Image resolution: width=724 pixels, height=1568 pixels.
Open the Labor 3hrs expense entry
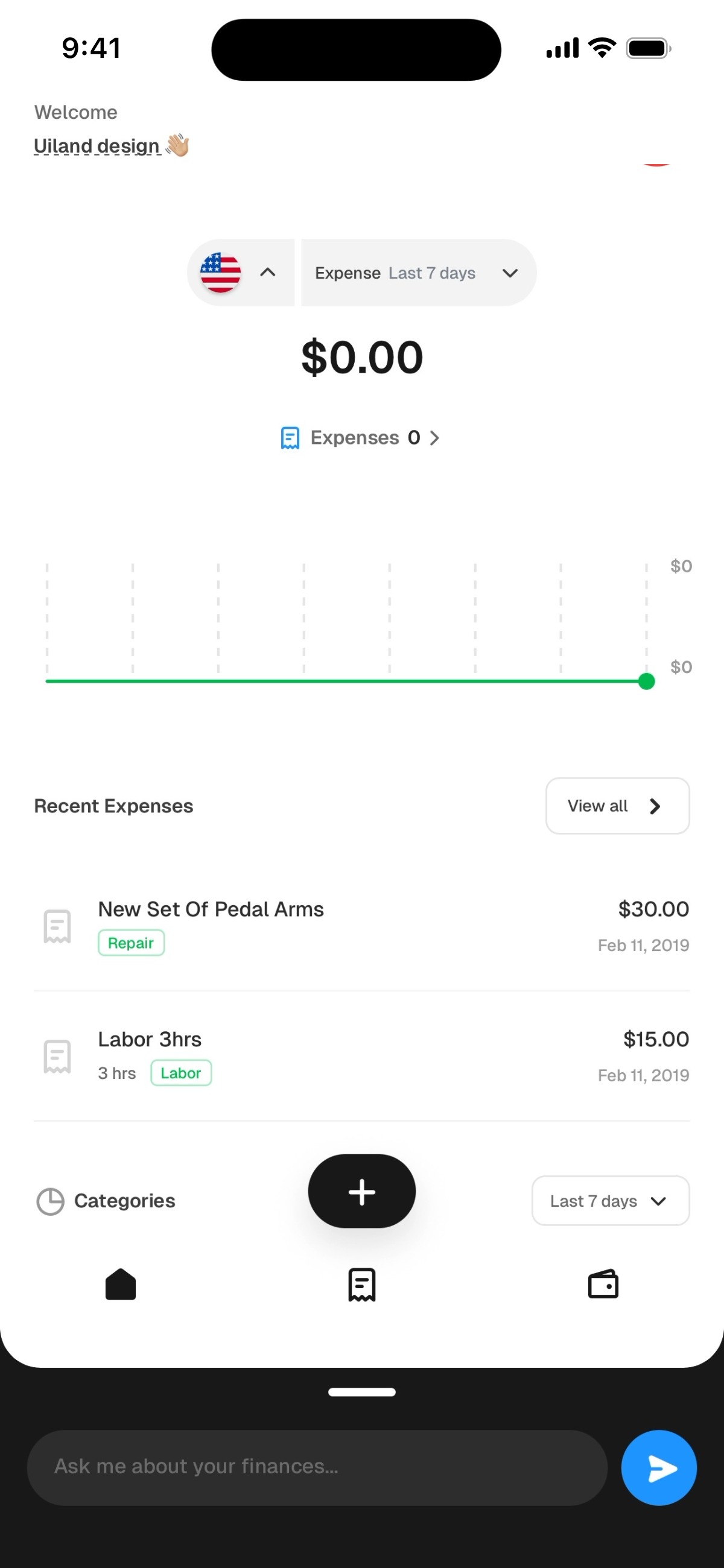361,1056
